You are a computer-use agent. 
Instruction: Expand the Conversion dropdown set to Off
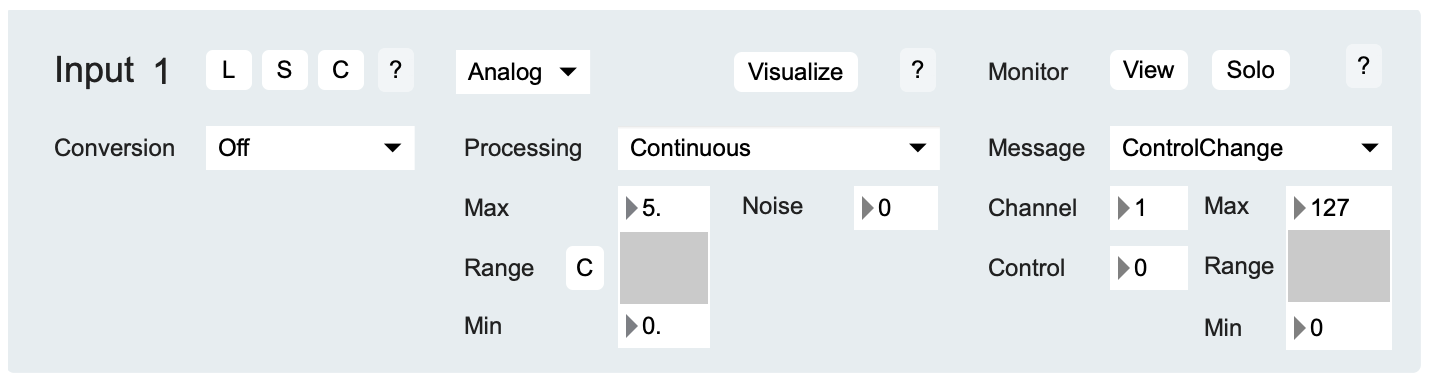tap(310, 148)
